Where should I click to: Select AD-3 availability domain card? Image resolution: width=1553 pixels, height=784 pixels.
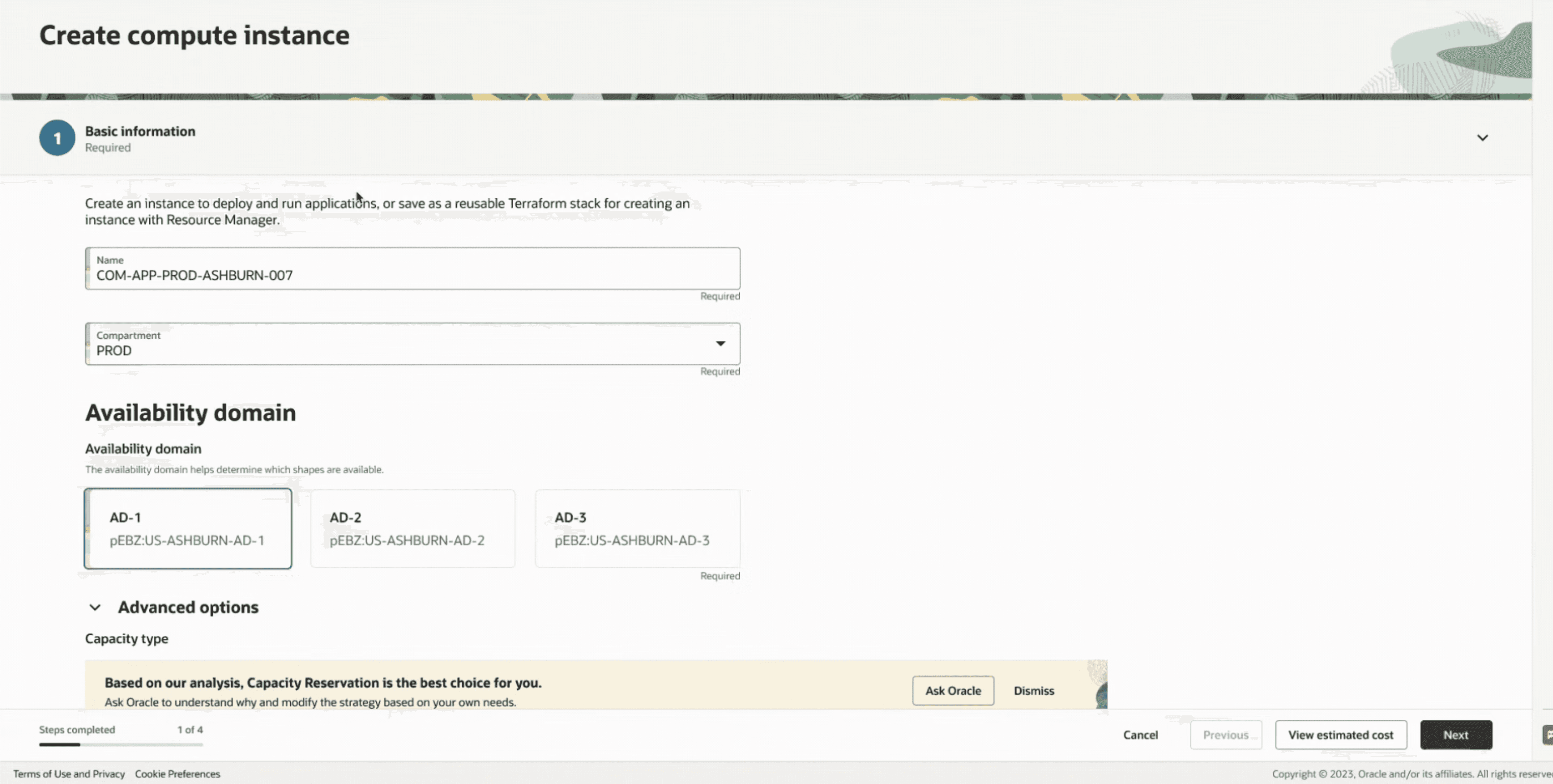pyautogui.click(x=637, y=528)
